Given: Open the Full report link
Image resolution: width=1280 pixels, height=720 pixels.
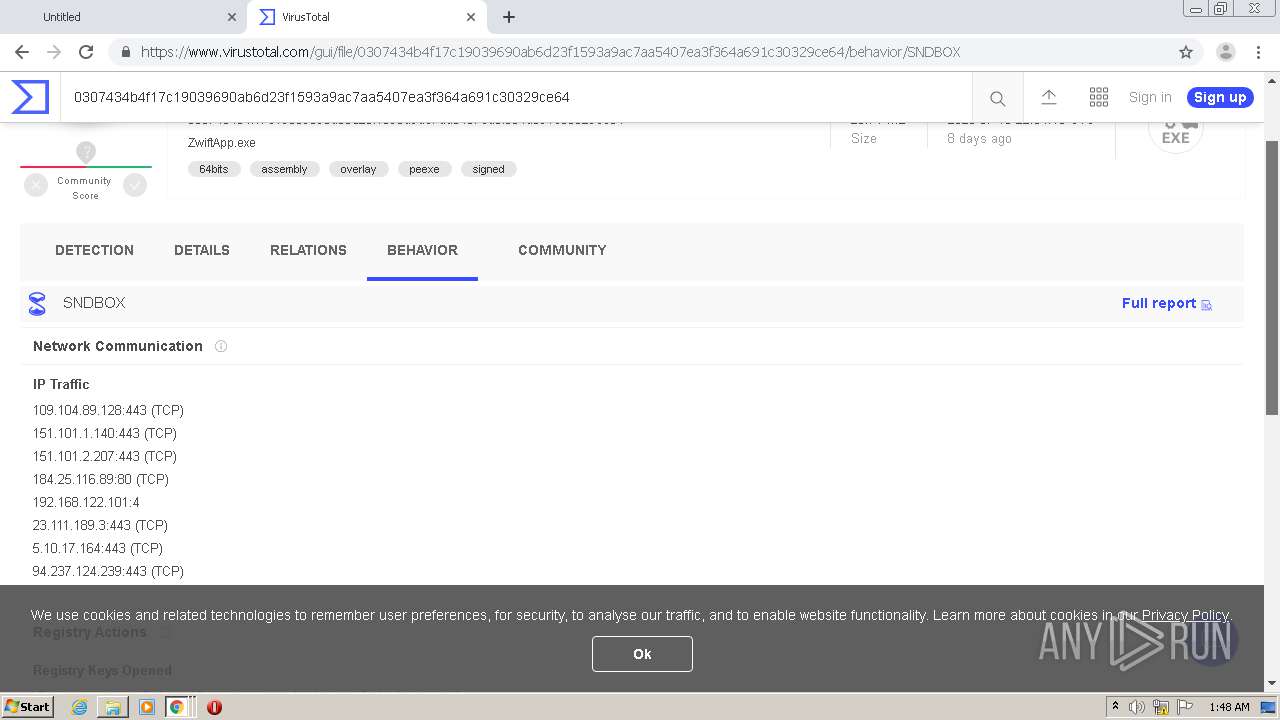Looking at the screenshot, I should (1159, 303).
